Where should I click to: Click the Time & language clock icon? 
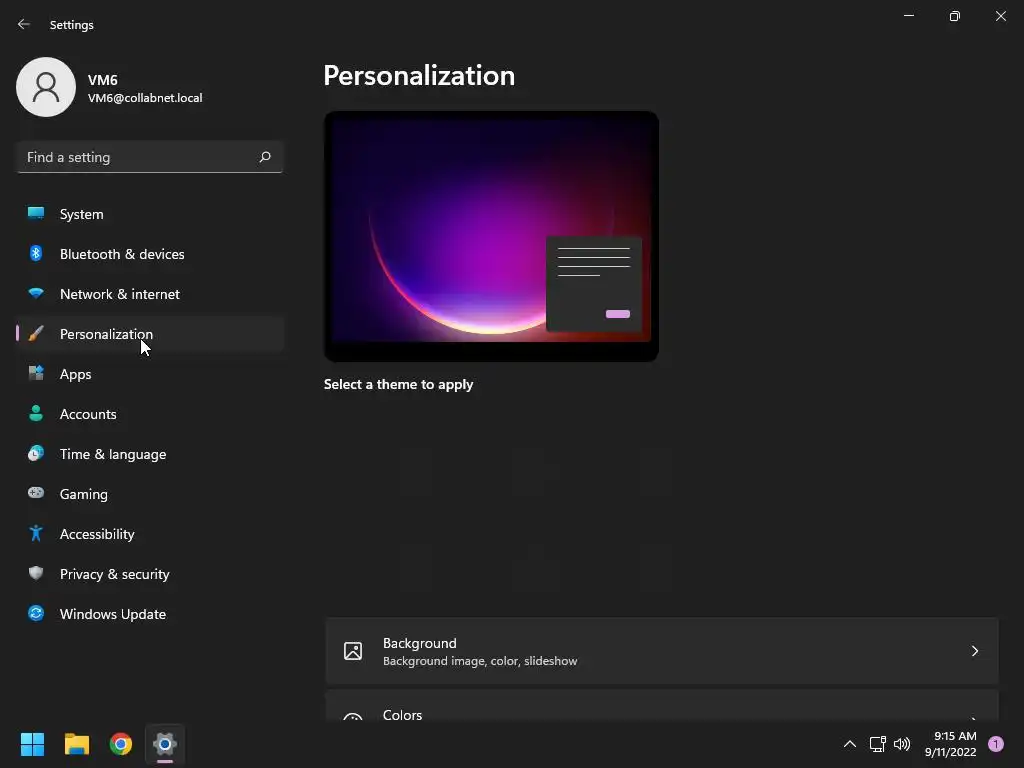tap(36, 453)
